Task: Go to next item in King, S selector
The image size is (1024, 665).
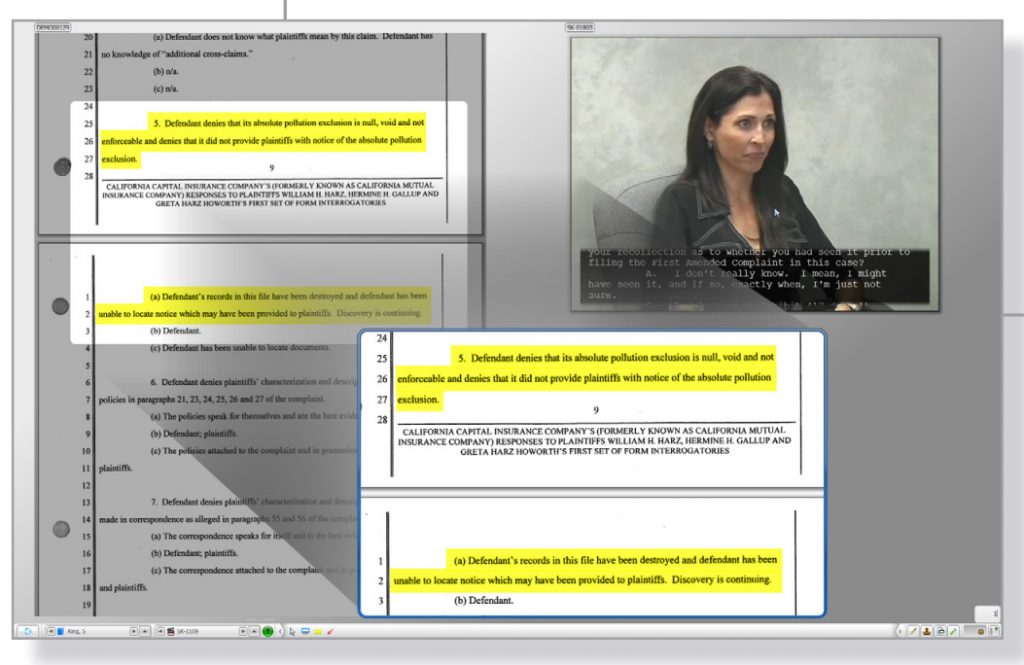Action: (x=134, y=631)
